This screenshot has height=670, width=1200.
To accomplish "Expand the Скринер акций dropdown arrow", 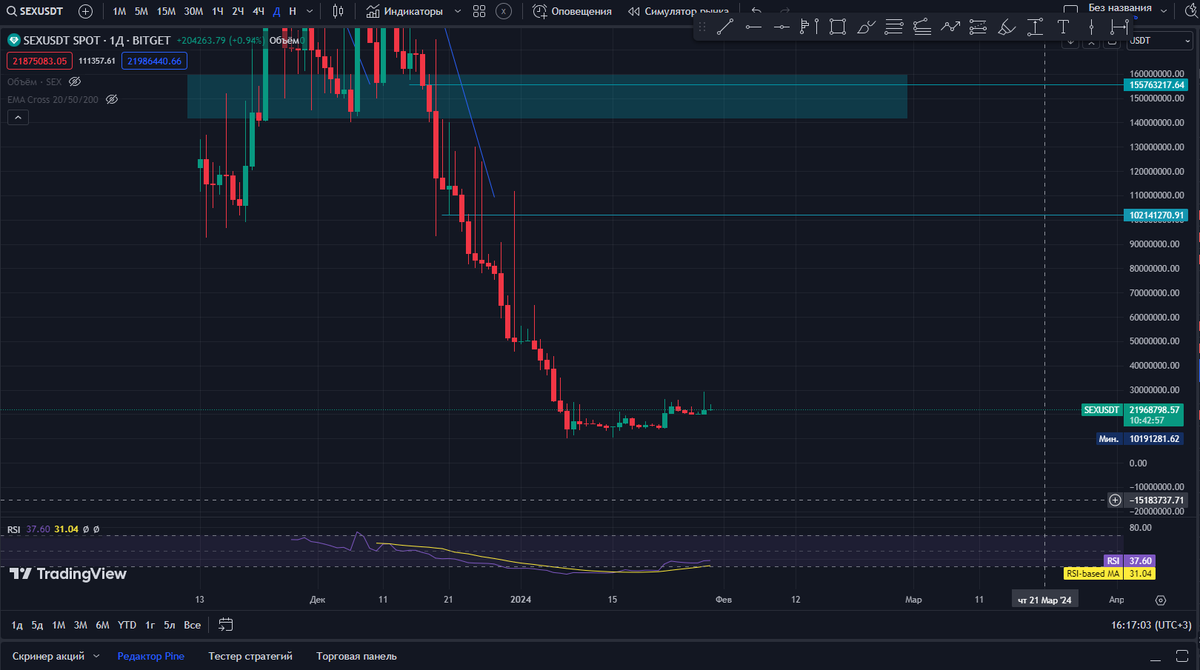I will click(x=97, y=656).
